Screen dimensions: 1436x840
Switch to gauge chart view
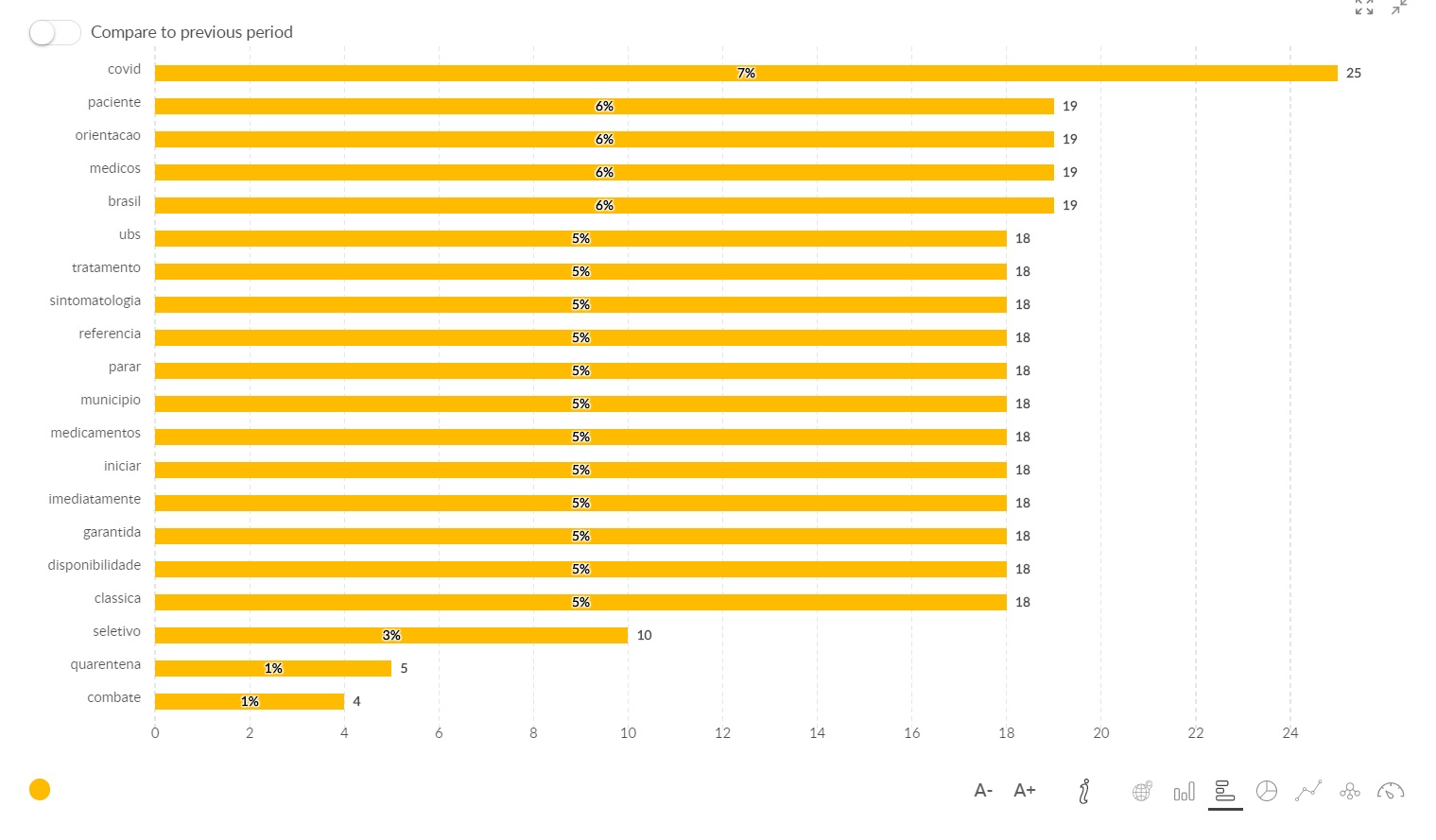coord(1391,791)
